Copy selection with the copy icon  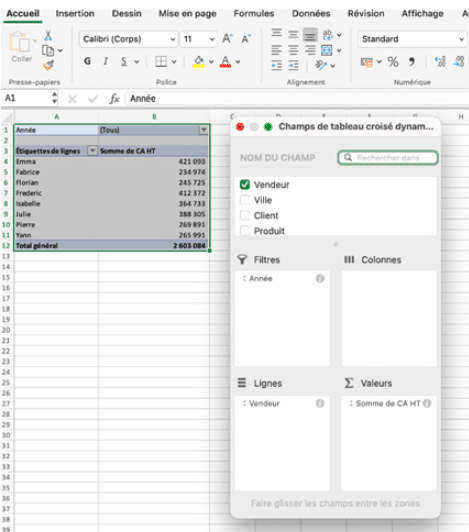pos(48,51)
